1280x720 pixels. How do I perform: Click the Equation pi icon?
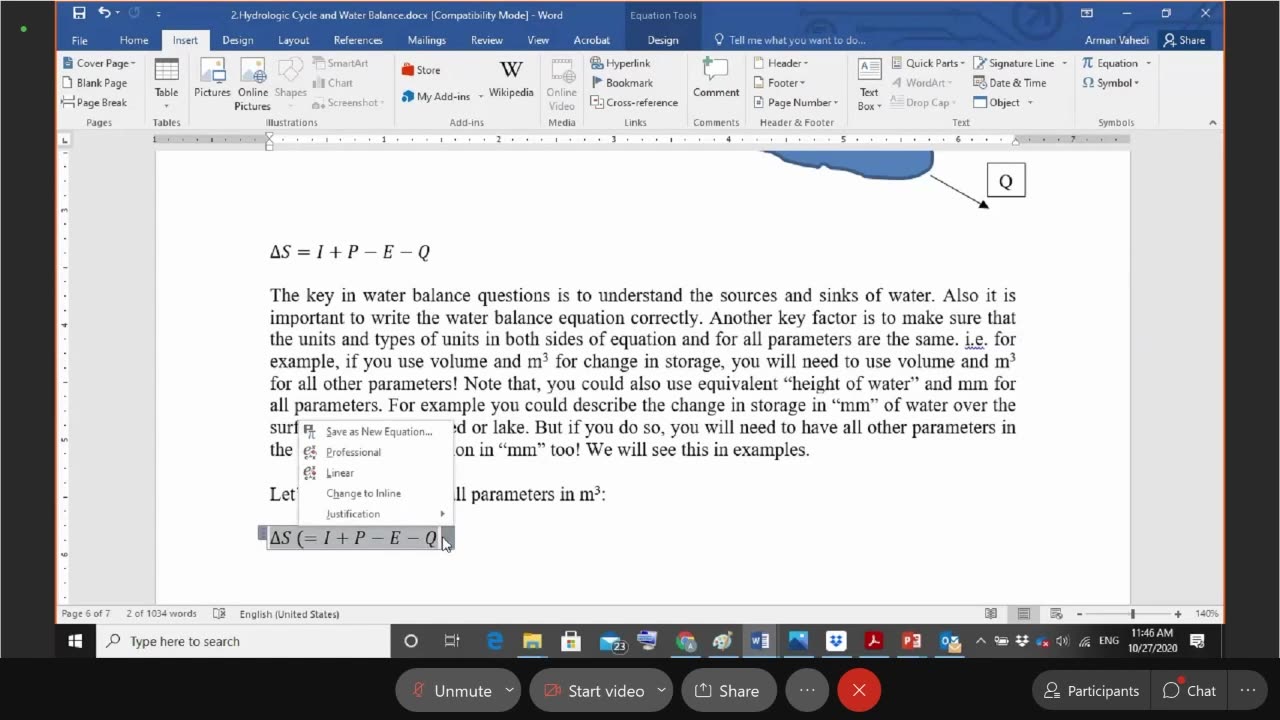1088,63
